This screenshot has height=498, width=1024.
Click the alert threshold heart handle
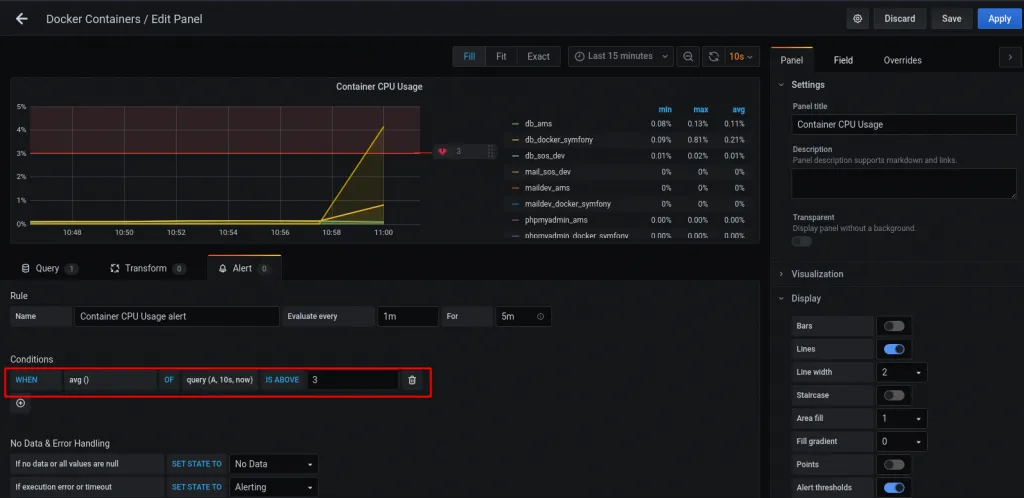pos(442,152)
